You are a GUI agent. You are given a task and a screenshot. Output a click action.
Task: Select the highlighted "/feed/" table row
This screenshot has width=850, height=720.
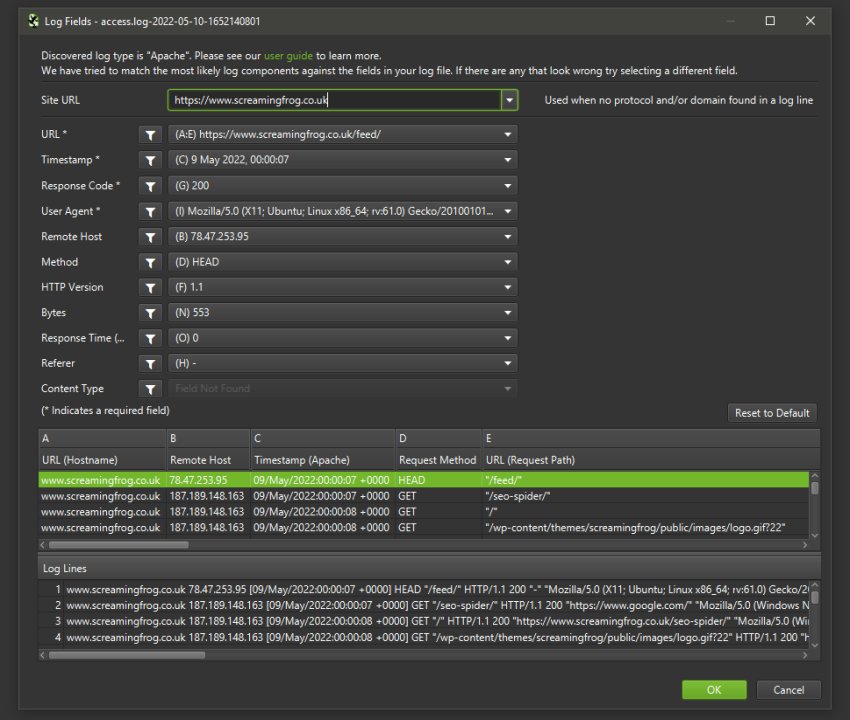pos(424,480)
